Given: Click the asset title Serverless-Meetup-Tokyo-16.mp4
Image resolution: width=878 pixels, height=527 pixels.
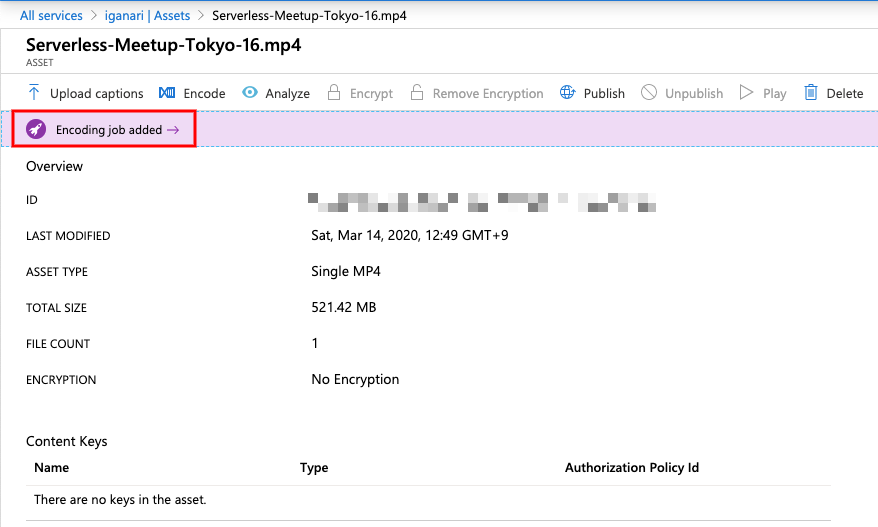Looking at the screenshot, I should (x=164, y=45).
